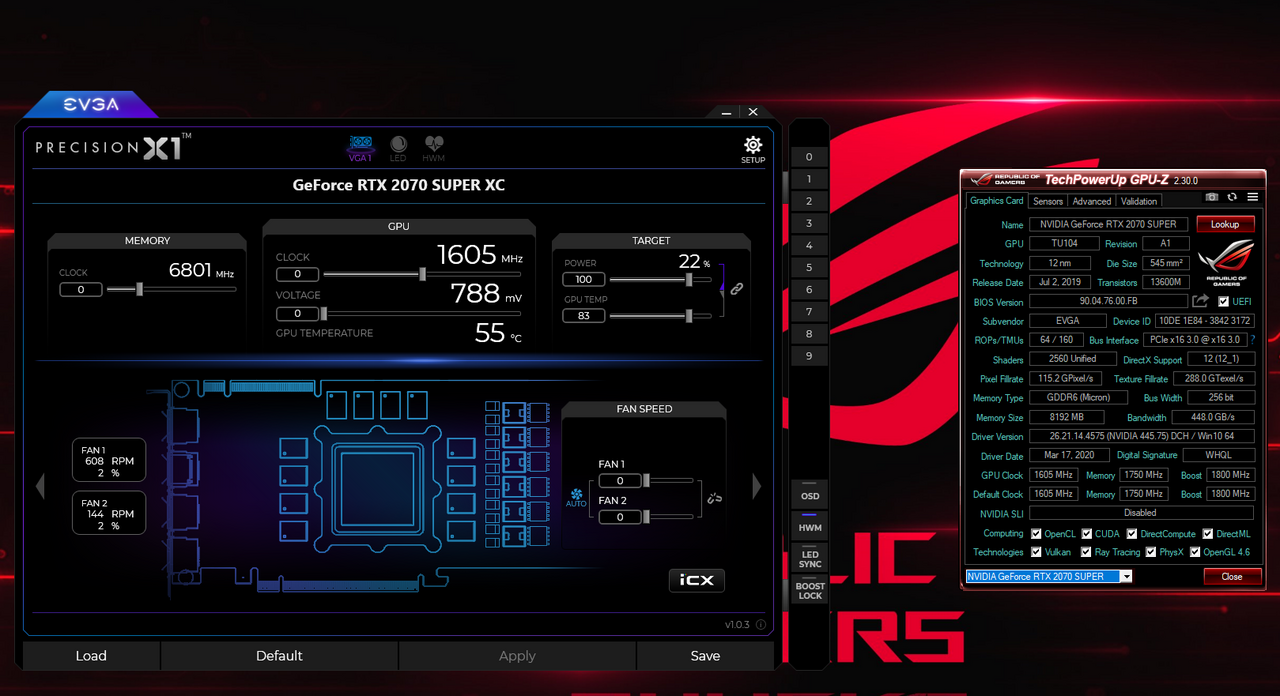Click the left arrow beside fan readouts
Viewport: 1280px width, 696px height.
point(41,487)
